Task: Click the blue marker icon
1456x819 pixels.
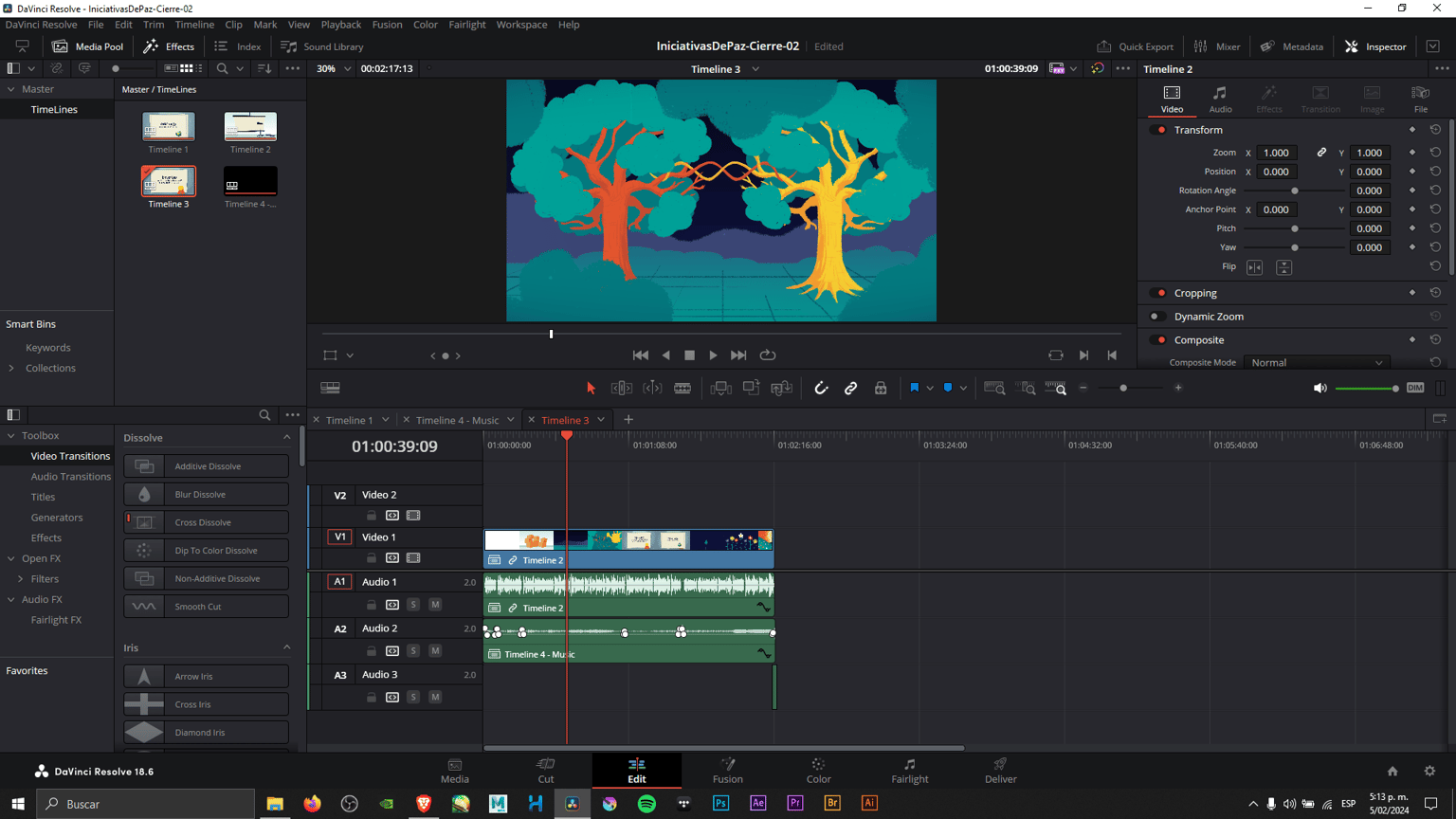Action: [x=948, y=388]
